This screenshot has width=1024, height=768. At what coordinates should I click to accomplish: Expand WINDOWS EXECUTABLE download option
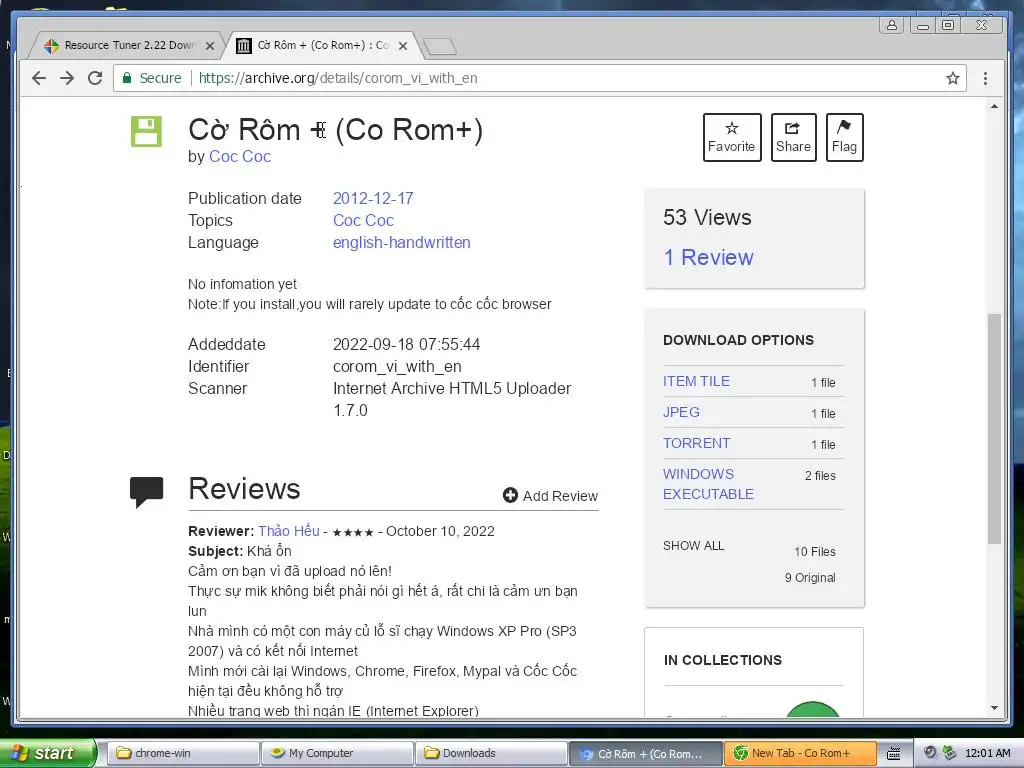(708, 484)
